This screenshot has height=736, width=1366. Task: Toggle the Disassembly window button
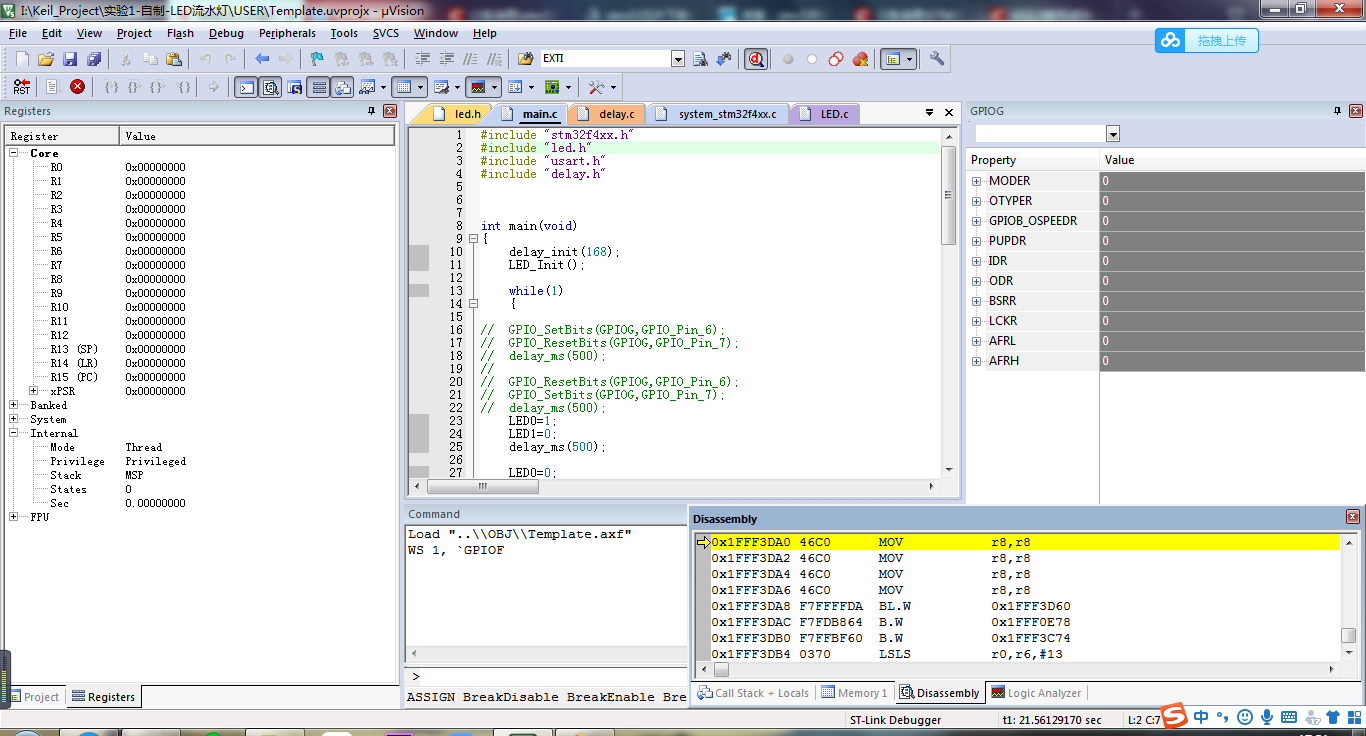[271, 87]
